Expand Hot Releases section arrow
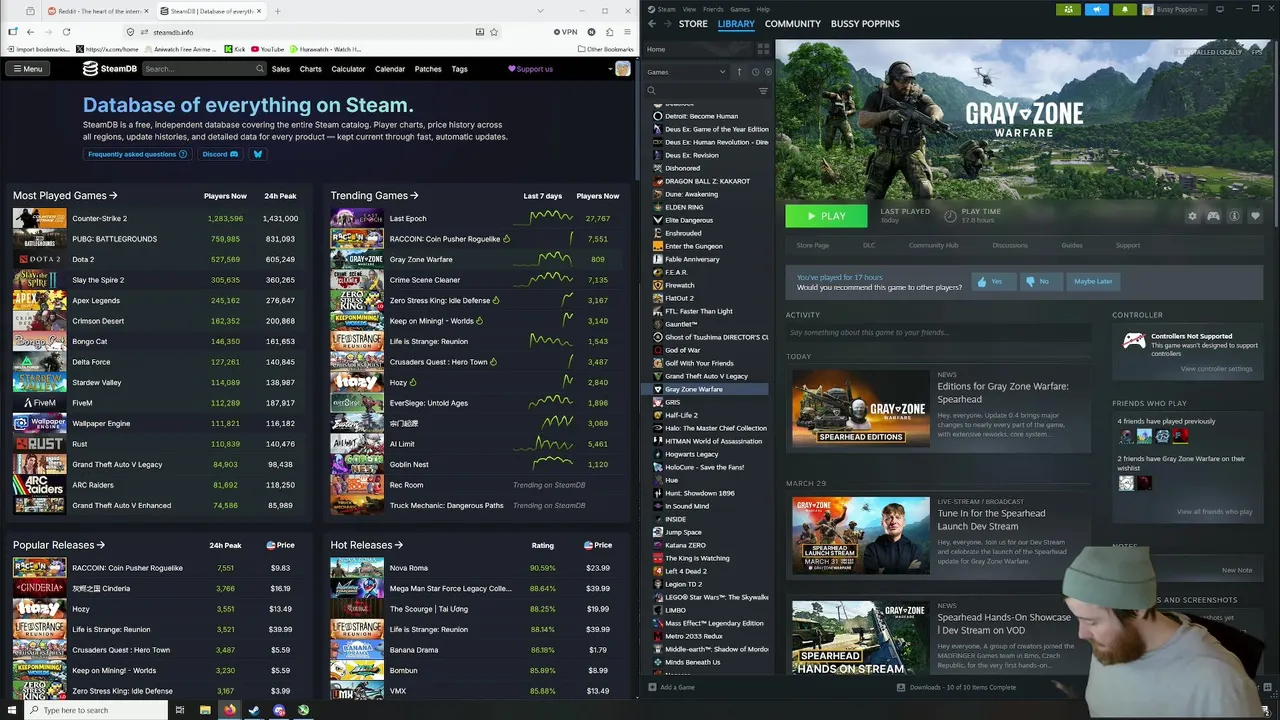This screenshot has width=1280, height=720. click(398, 545)
